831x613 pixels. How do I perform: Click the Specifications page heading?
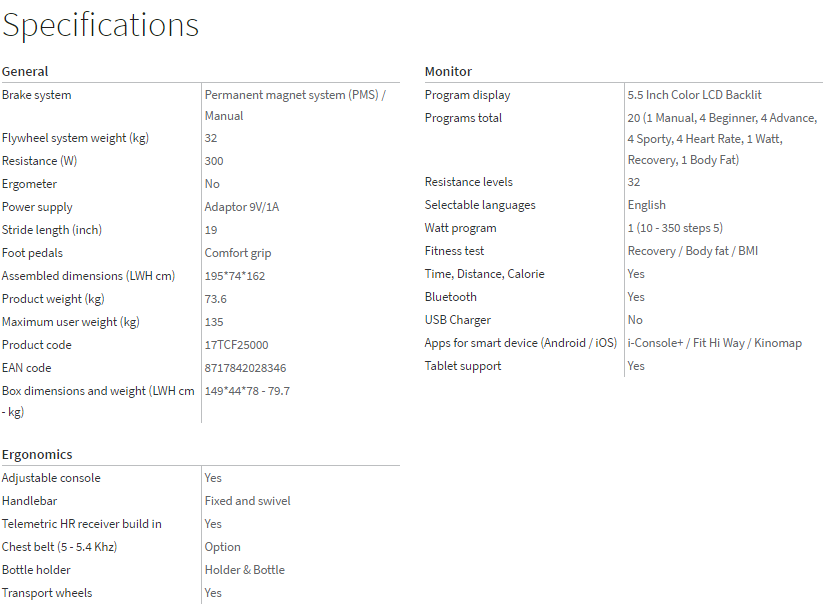tap(100, 25)
